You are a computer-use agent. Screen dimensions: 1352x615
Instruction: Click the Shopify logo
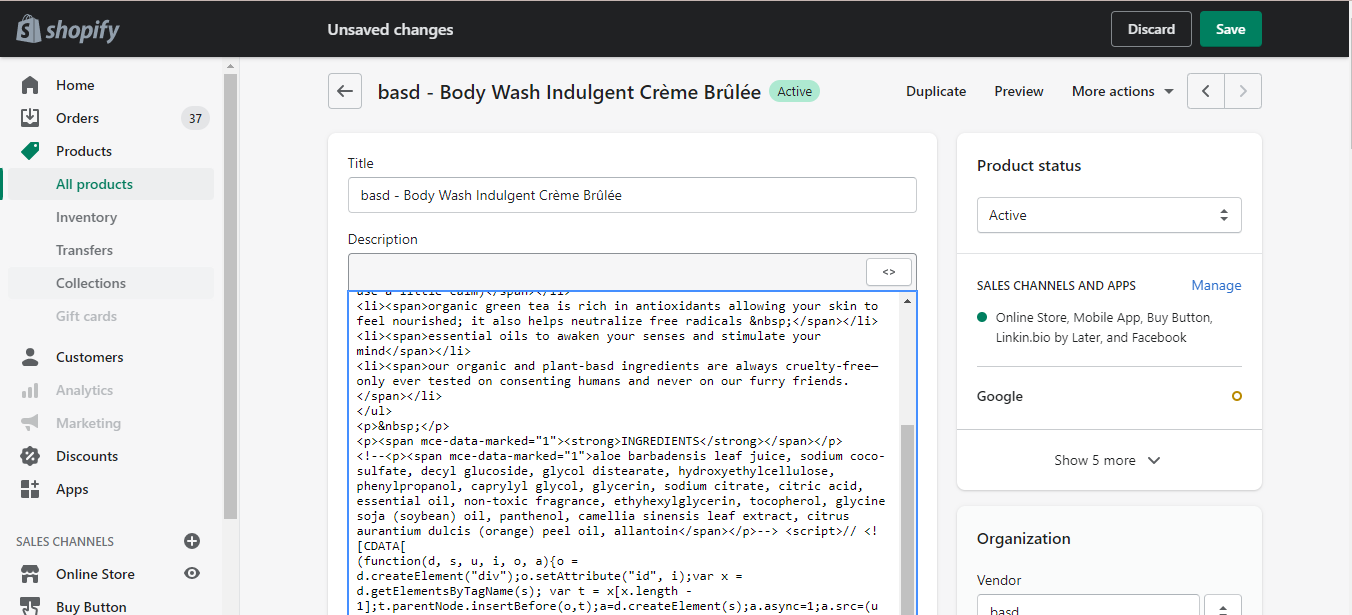coord(68,30)
